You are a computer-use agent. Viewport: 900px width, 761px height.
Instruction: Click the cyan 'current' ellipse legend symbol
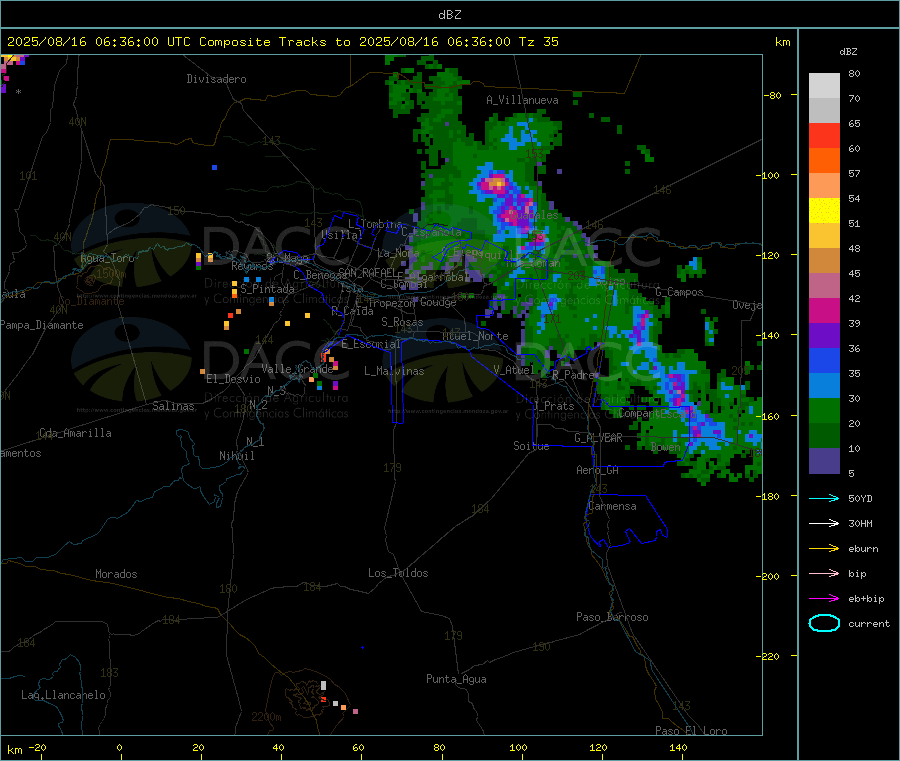pos(824,623)
